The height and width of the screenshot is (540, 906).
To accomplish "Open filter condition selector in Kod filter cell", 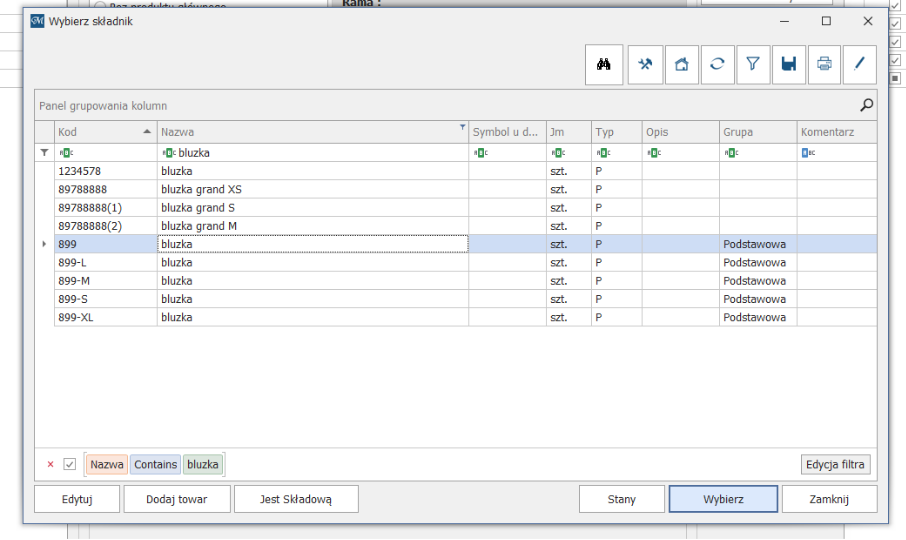I will tap(66, 153).
